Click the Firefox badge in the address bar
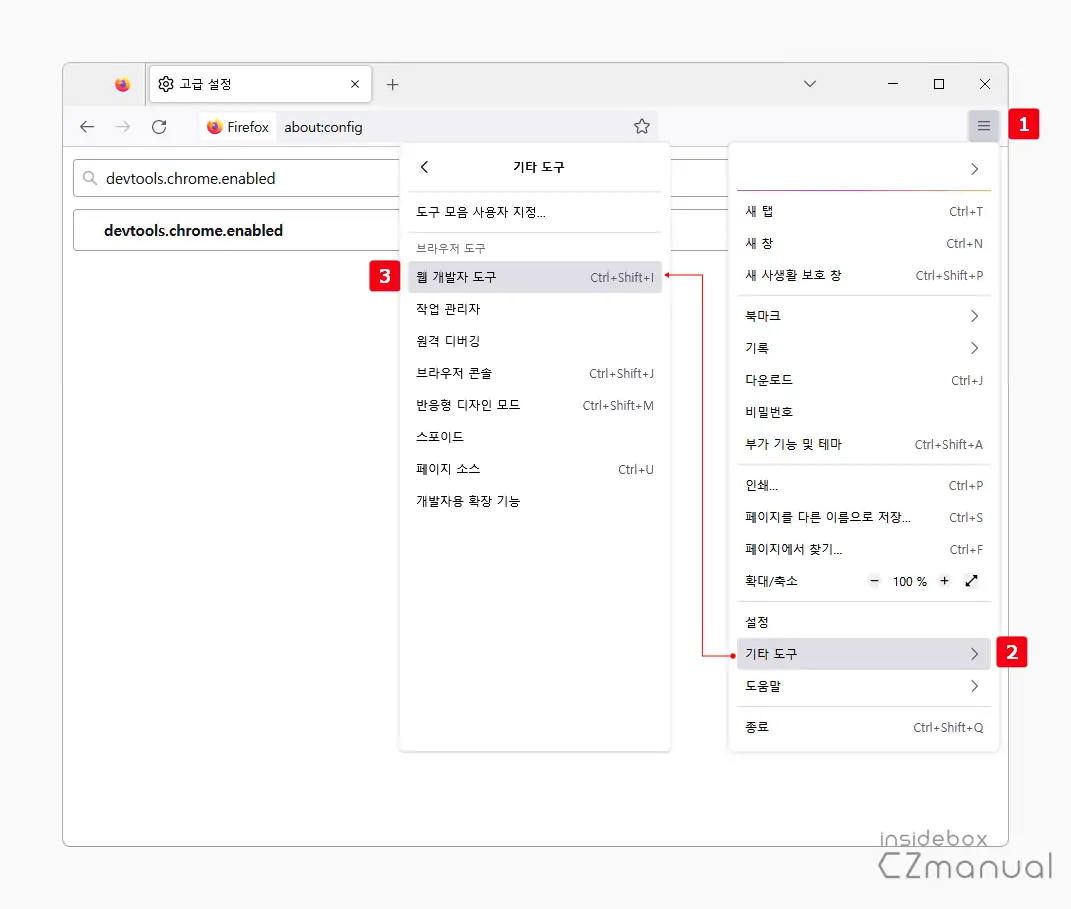Viewport: 1071px width, 909px height. click(236, 127)
